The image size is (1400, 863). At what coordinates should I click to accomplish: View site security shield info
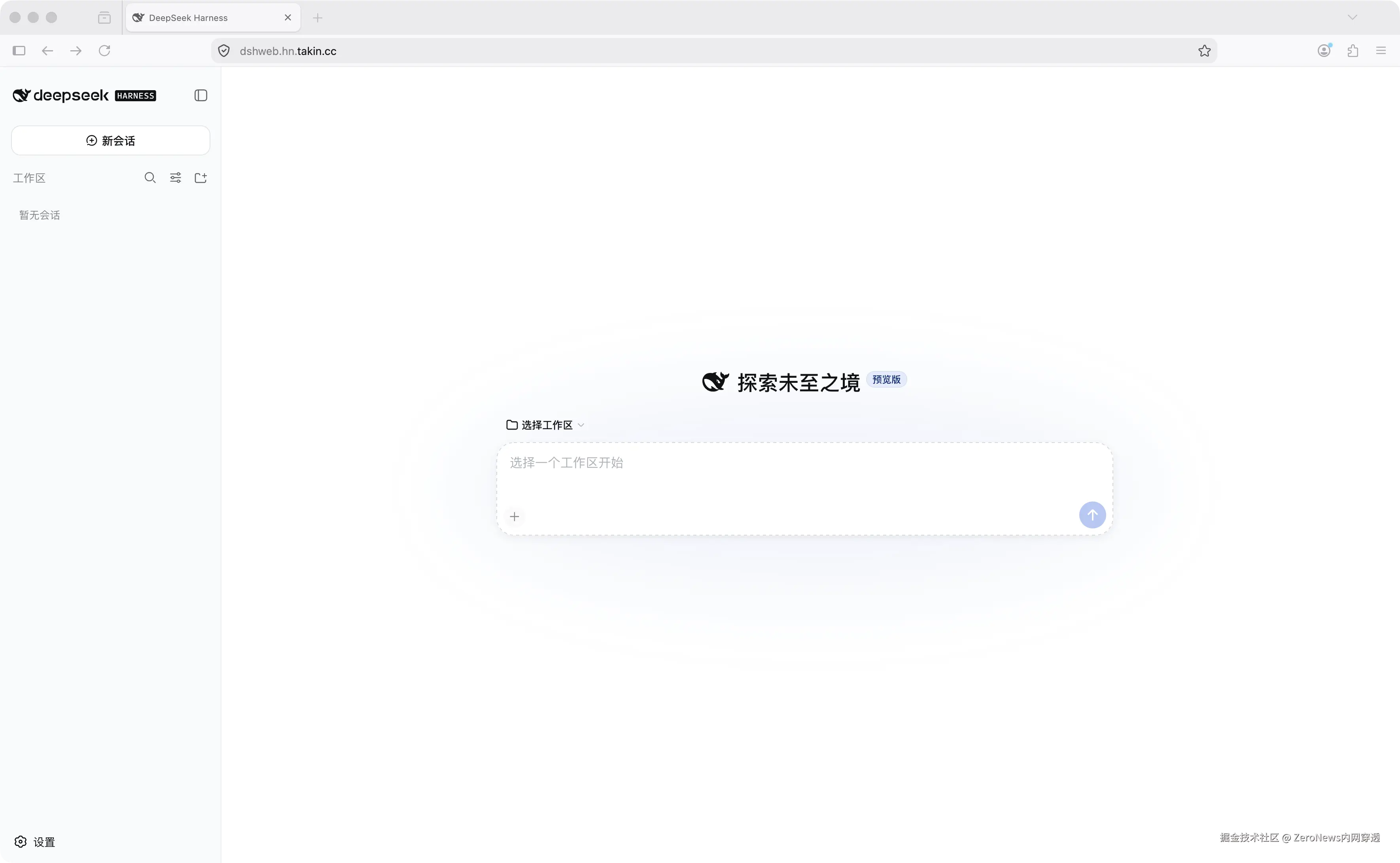224,51
